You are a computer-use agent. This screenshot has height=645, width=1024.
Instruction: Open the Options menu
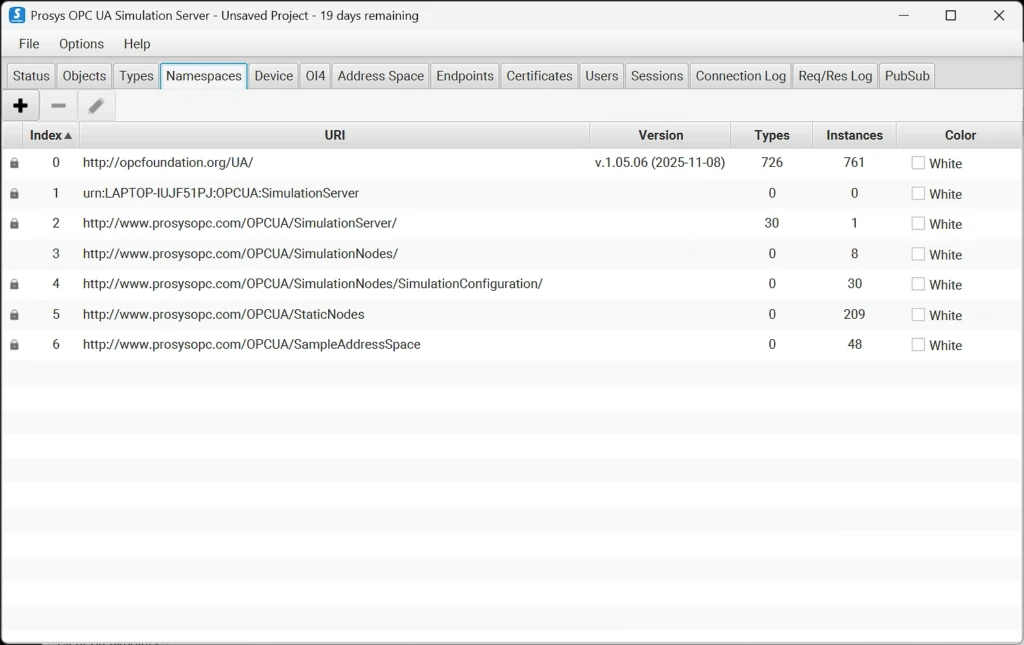81,44
